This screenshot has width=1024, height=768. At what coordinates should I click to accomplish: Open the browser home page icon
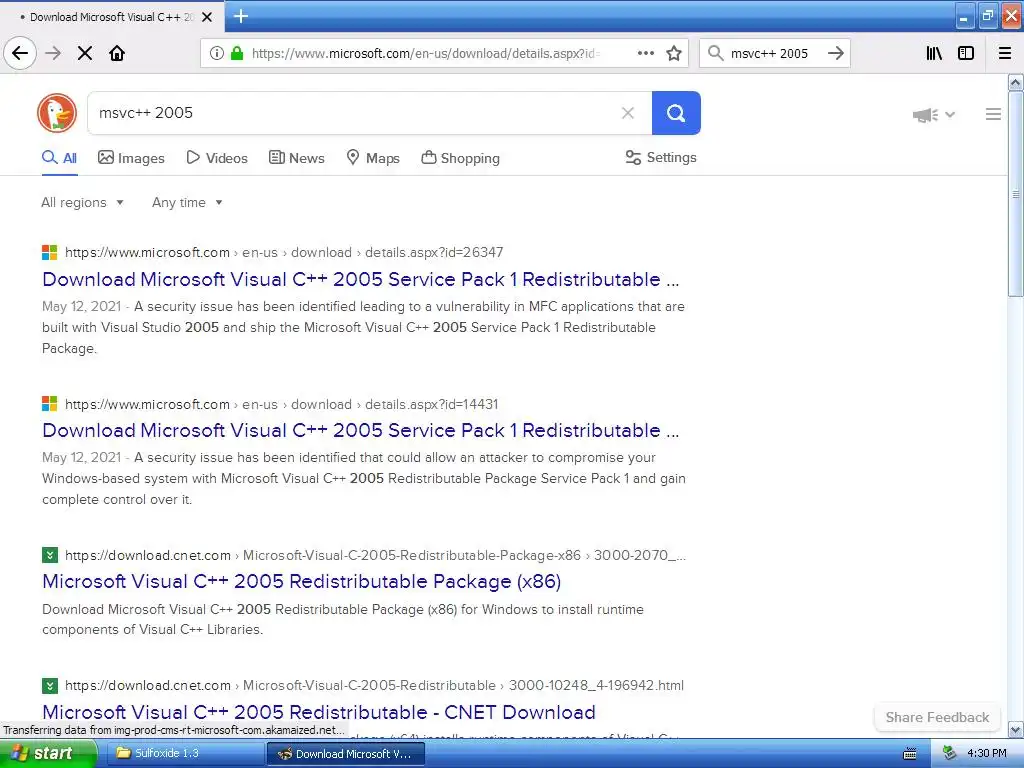pos(117,53)
